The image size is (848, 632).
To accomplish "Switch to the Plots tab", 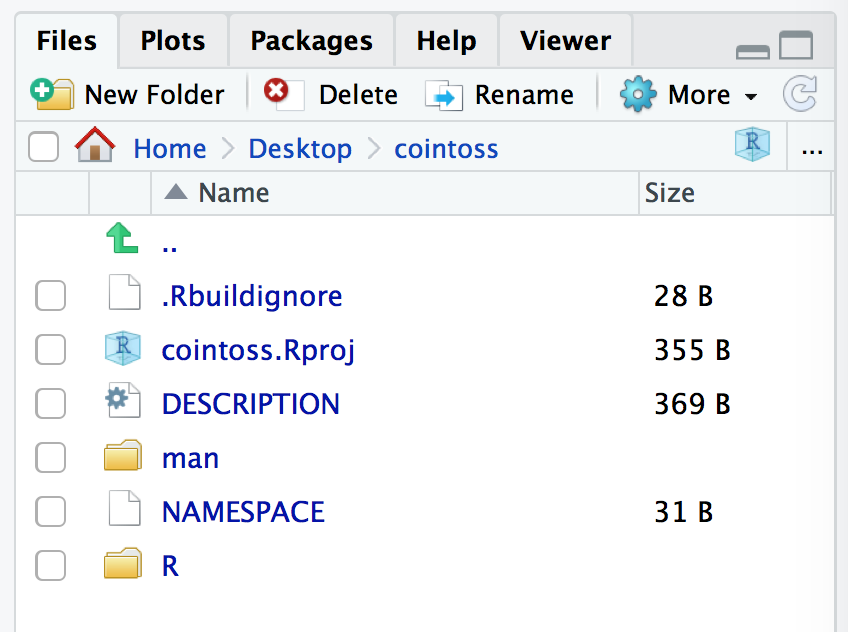I will [x=173, y=41].
